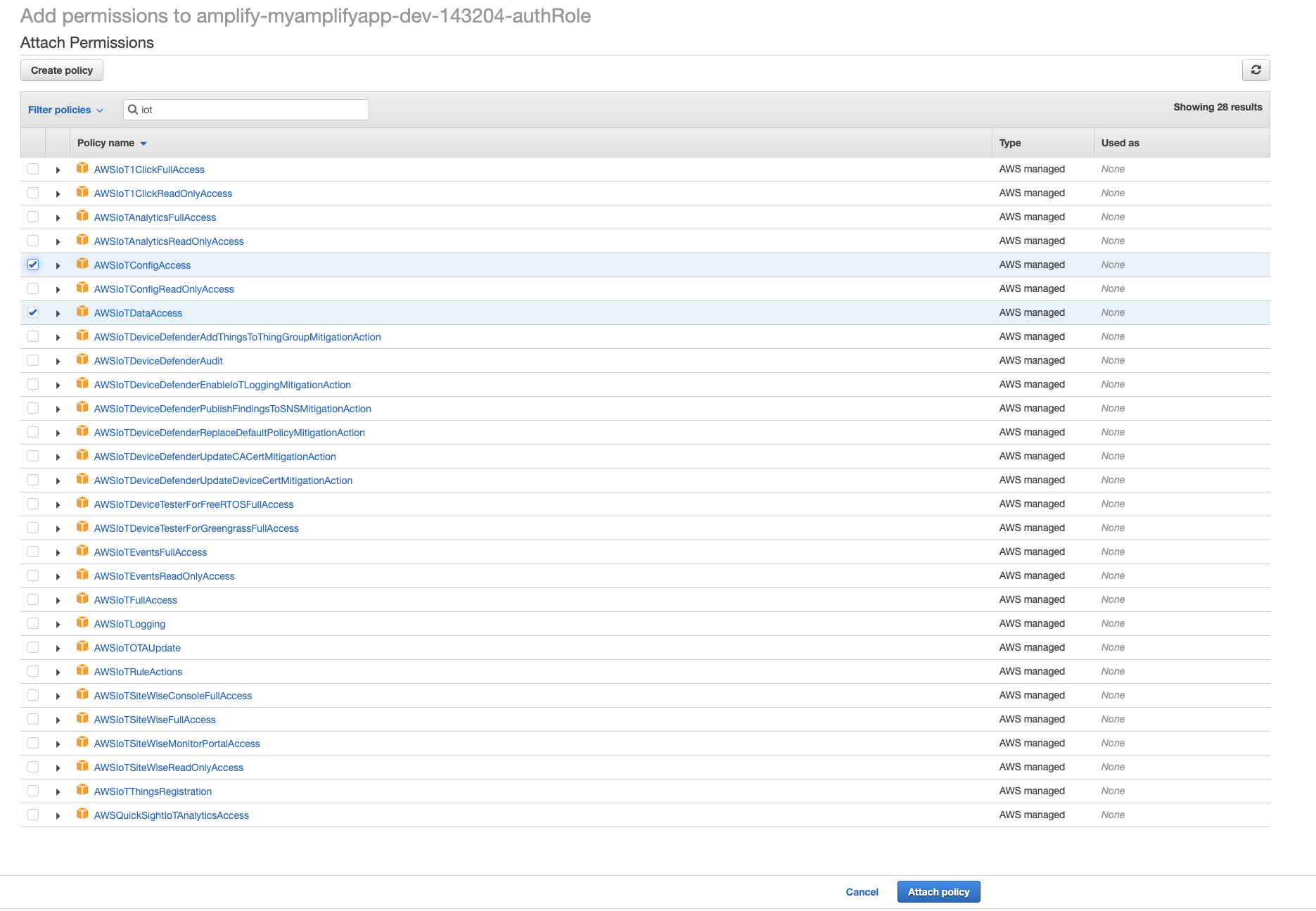Expand the AWSIoTDeviceDefenderAudit row arrow

58,362
